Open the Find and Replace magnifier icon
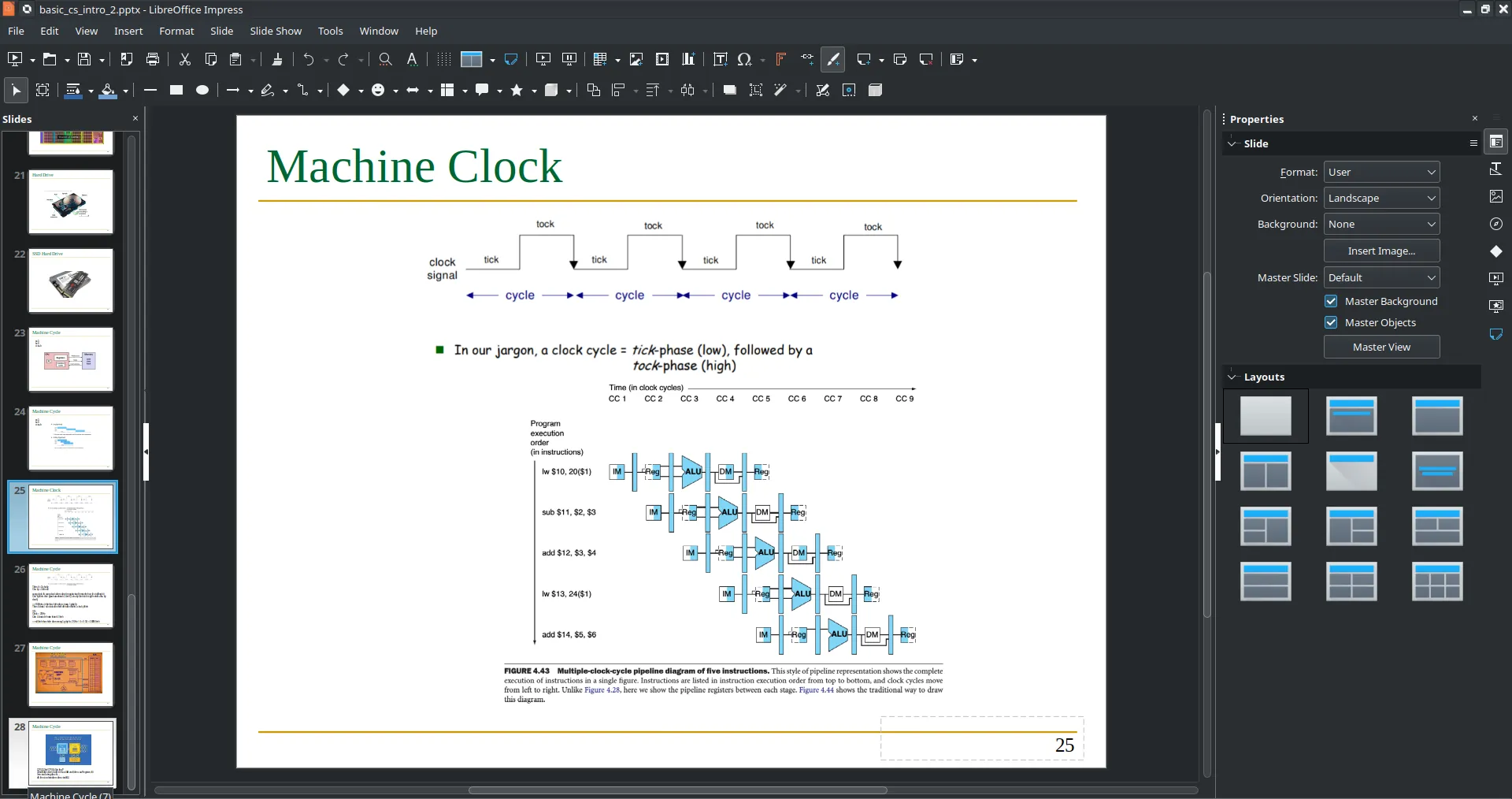The width and height of the screenshot is (1512, 799). tap(385, 59)
